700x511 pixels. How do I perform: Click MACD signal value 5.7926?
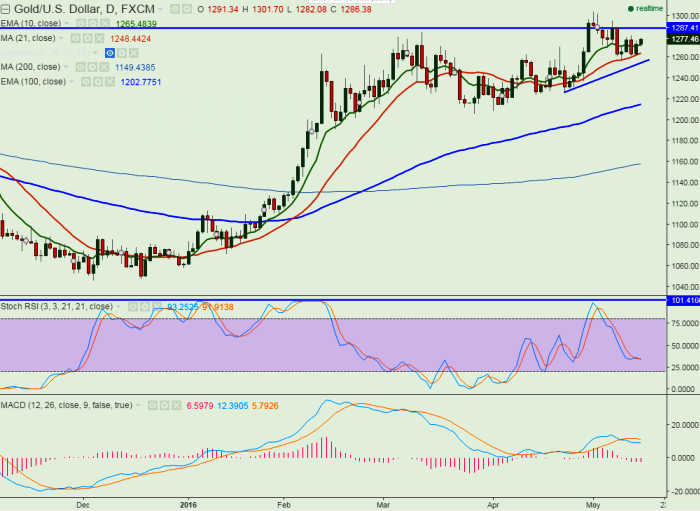(265, 406)
